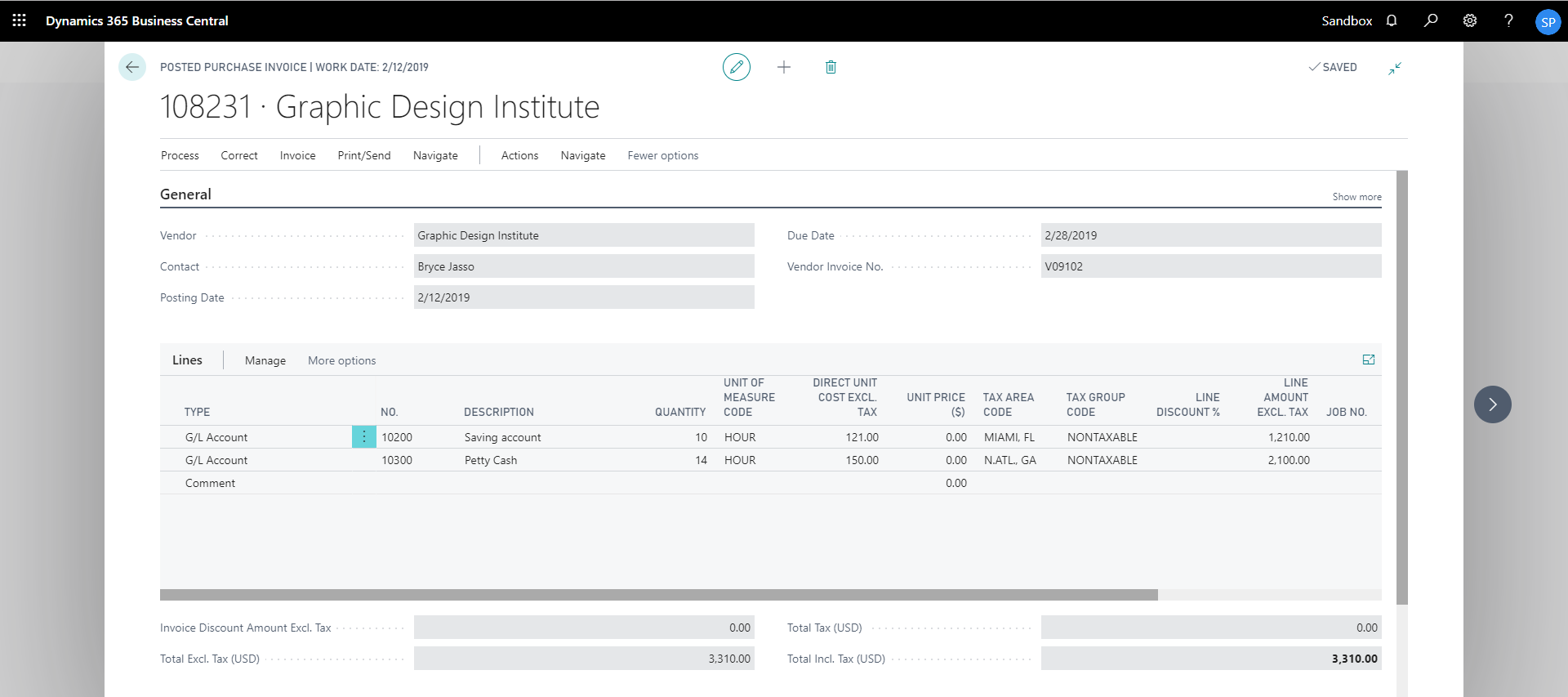1568x697 pixels.
Task: Click Show more in General section
Action: click(x=1356, y=197)
